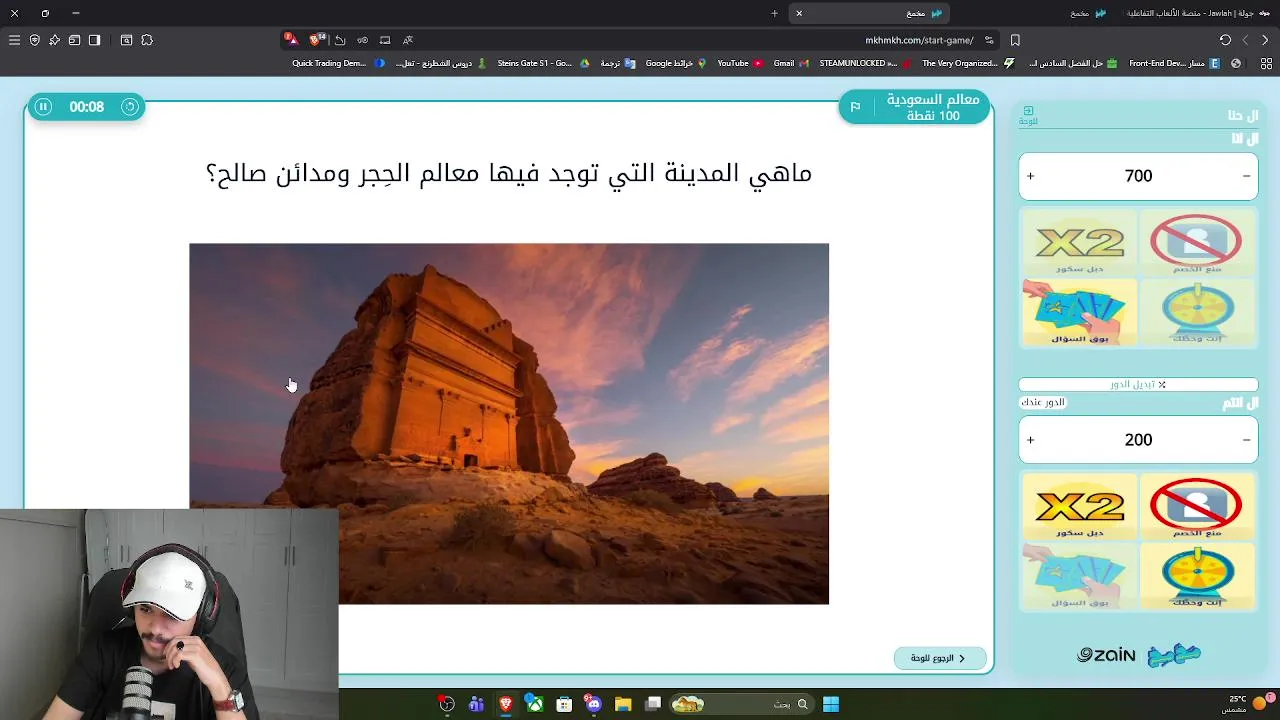Click the اللوحة board exit icon
Screen dimensions: 1280x720
[x=1028, y=115]
